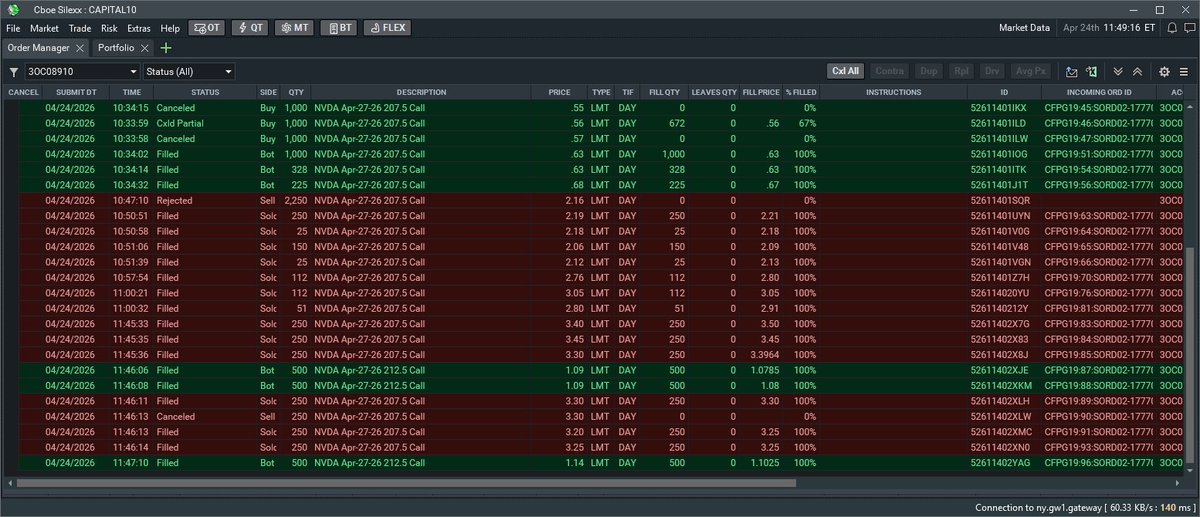Click fill price 3.3964 cell
This screenshot has height=517, width=1200.
762,355
